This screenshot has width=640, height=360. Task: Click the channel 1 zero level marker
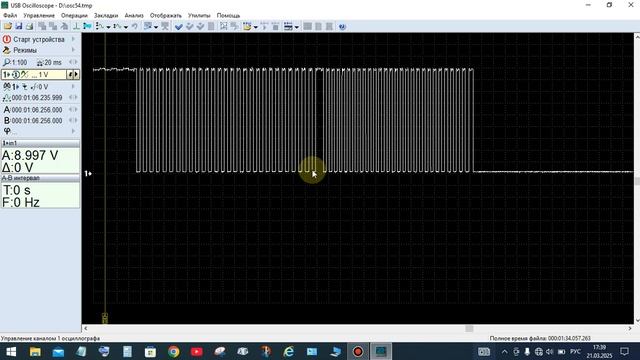click(88, 173)
